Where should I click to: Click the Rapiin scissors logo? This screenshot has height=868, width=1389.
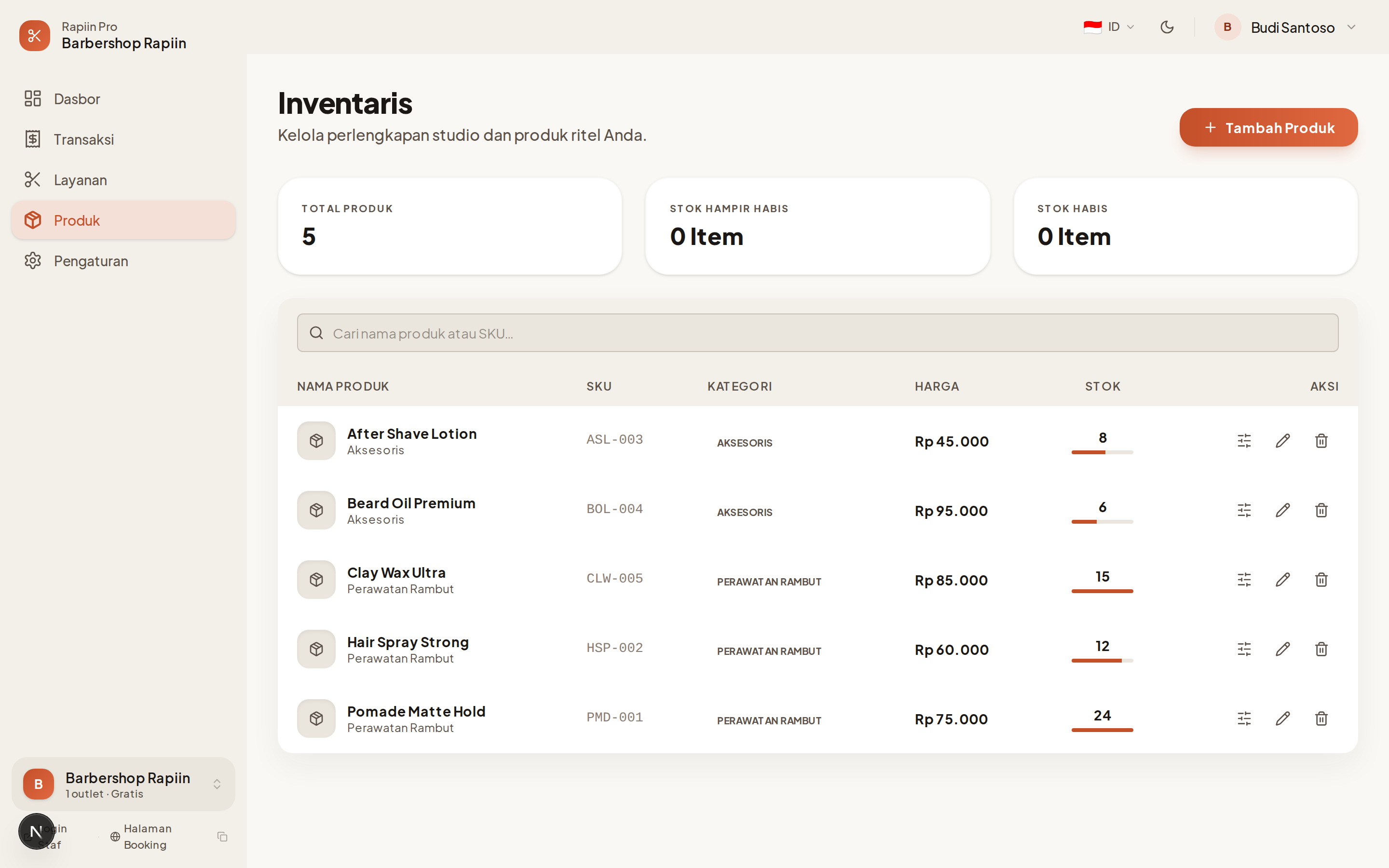point(34,36)
